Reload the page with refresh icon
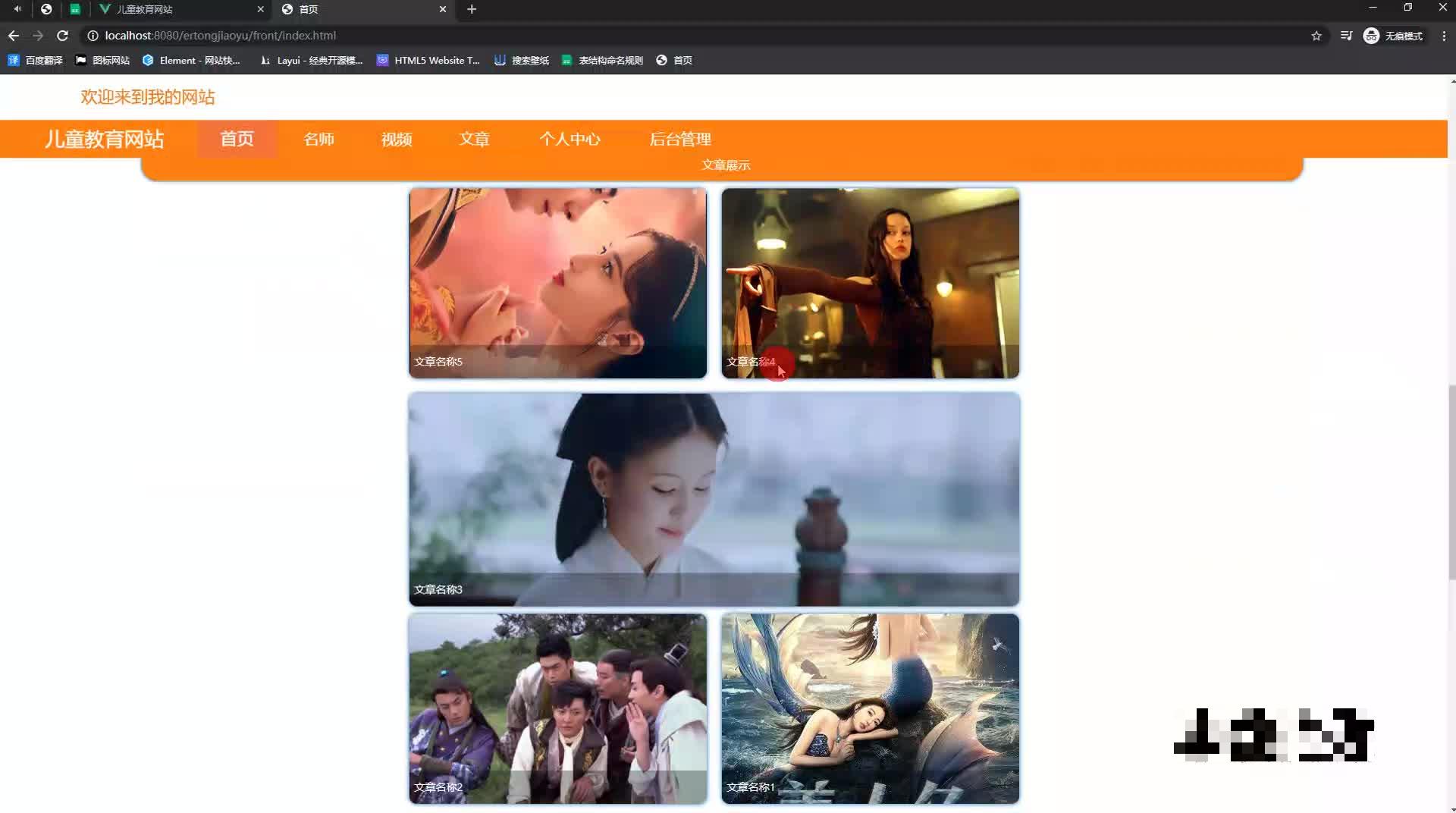Screen dimensions: 1456x813 pyautogui.click(x=63, y=36)
